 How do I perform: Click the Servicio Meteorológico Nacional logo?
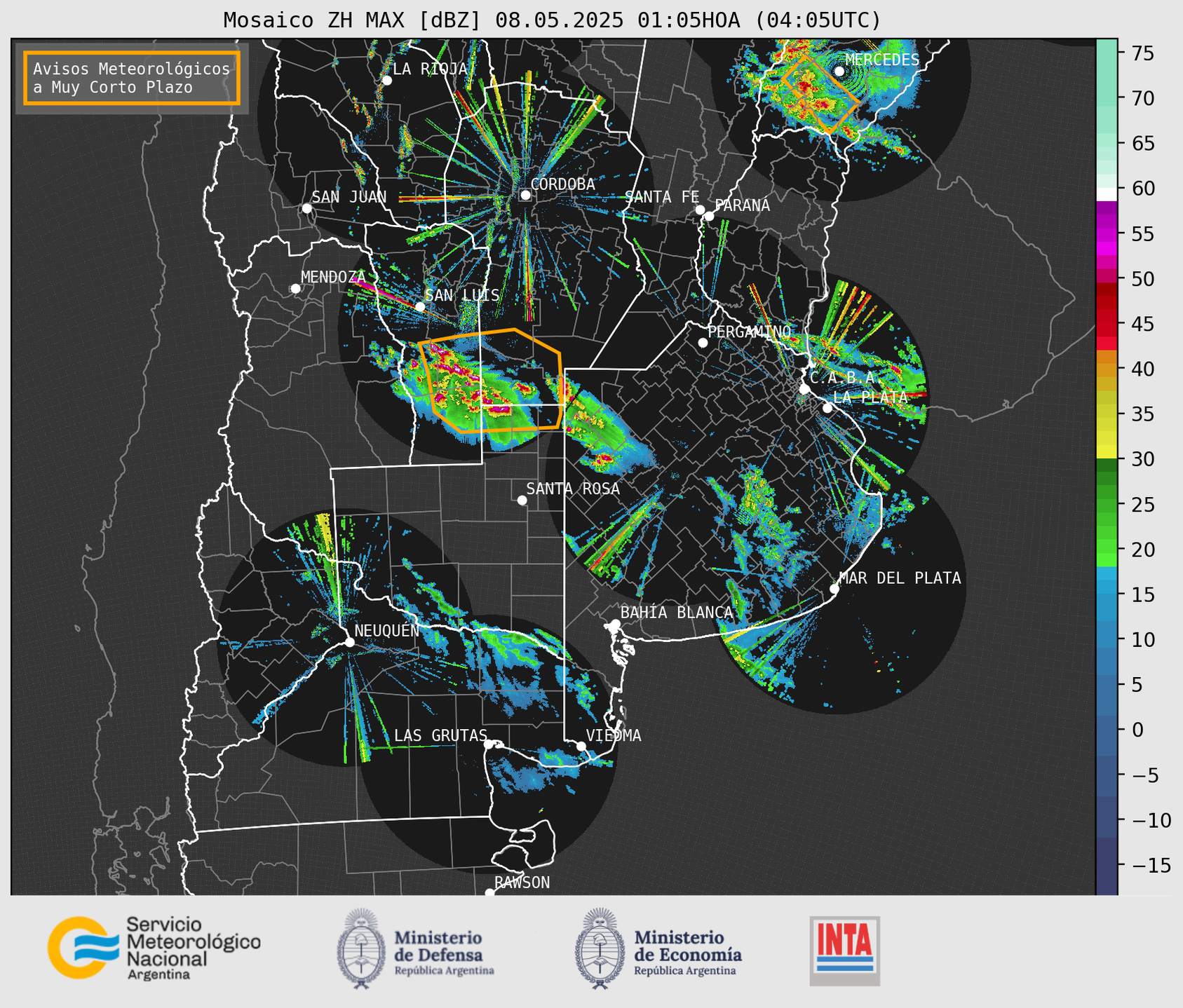click(x=154, y=948)
